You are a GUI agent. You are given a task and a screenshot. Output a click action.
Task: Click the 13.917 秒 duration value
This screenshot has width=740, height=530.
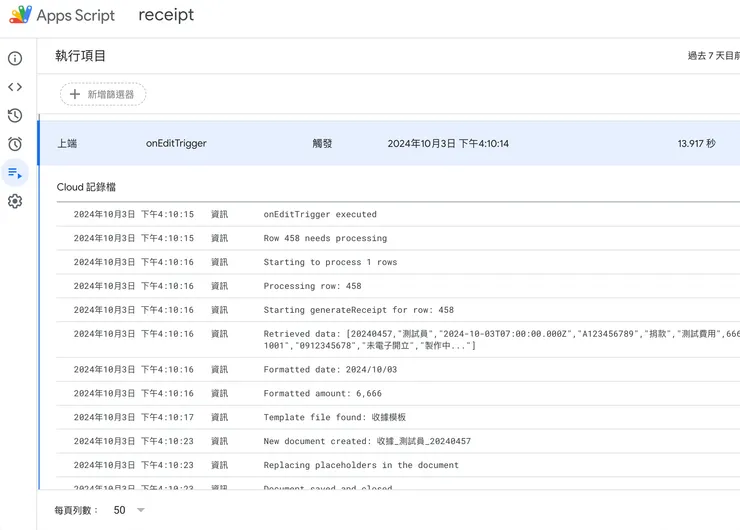697,143
